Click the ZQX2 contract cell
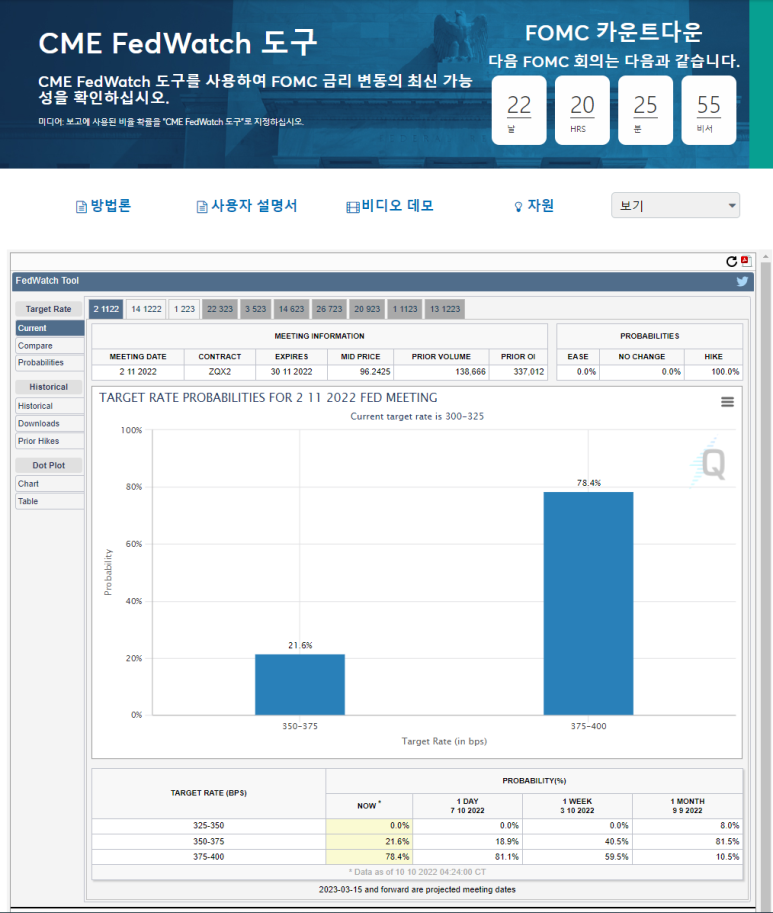Image resolution: width=773 pixels, height=913 pixels. [220, 371]
